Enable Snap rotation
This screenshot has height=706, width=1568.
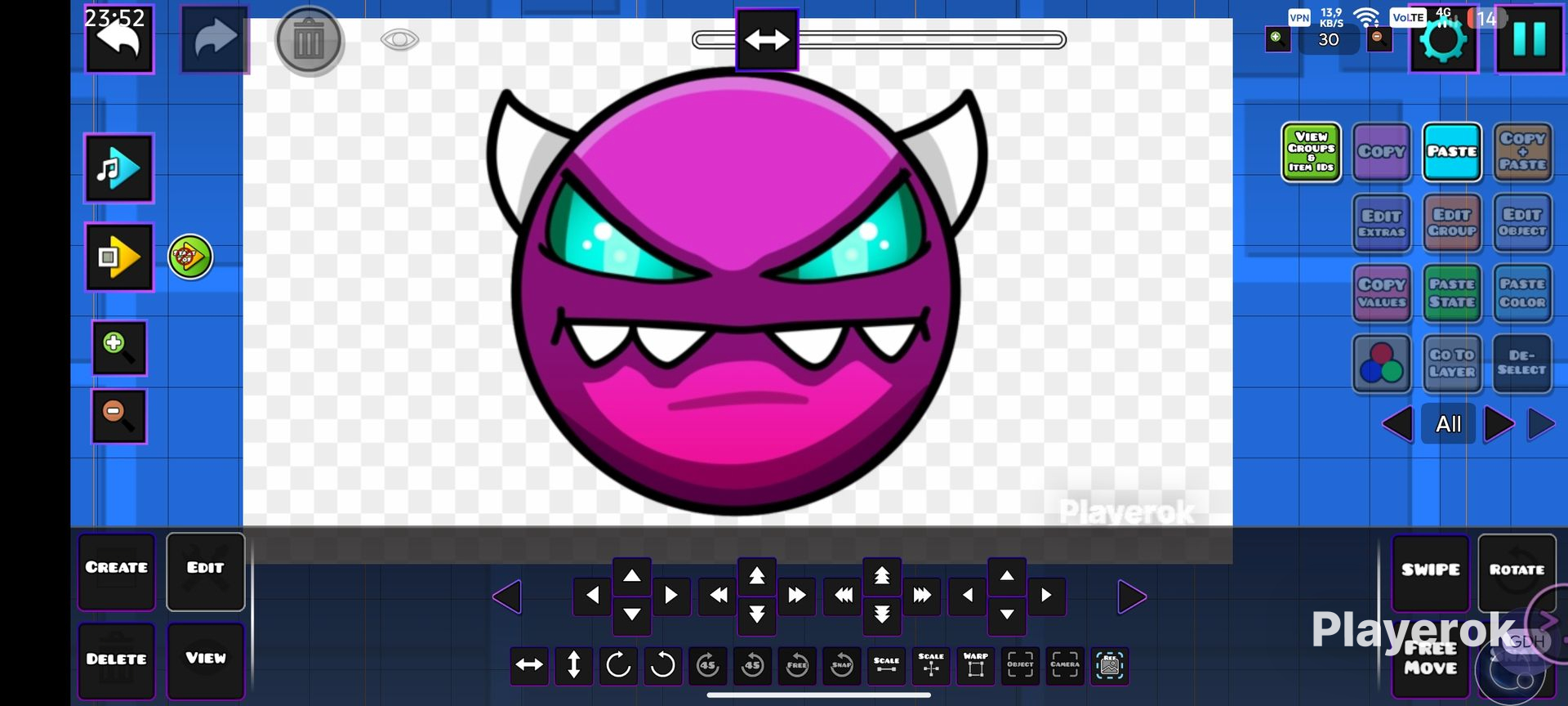pyautogui.click(x=841, y=665)
